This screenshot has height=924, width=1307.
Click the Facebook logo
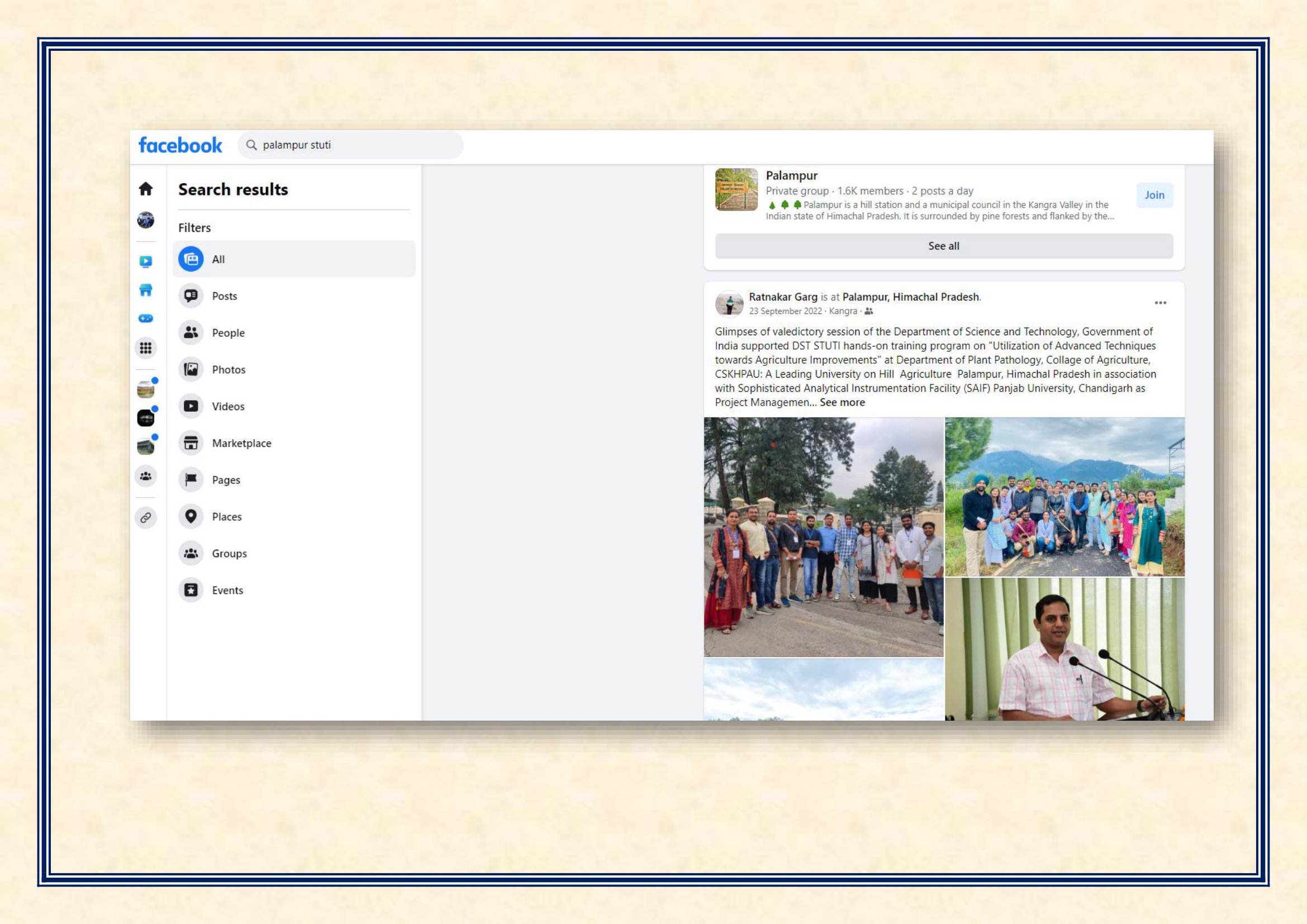click(180, 145)
